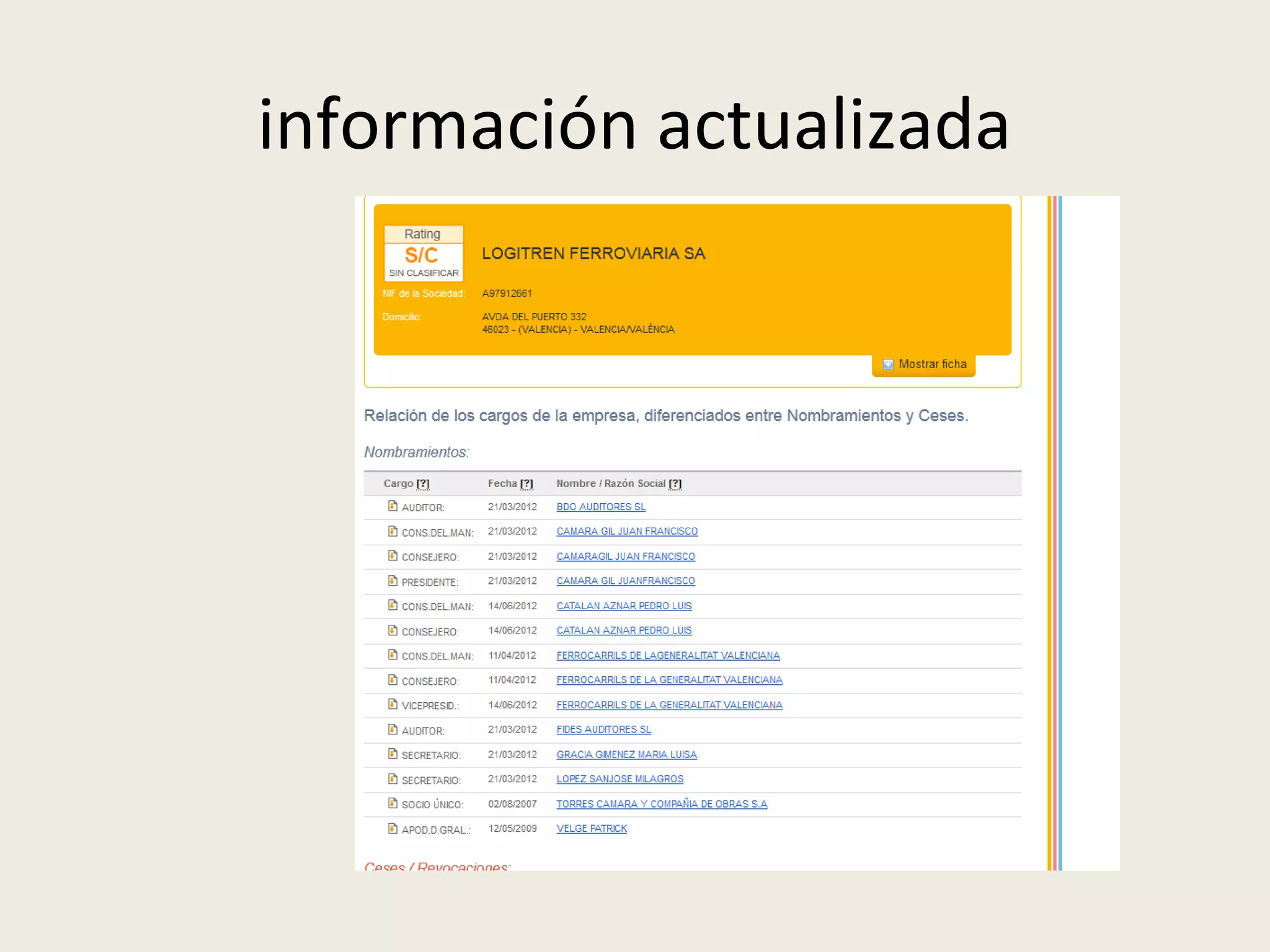Open CAMARA GIL JUAN FRANCISCO link in CONS.DEL.MAN row
The image size is (1270, 952).
(x=627, y=532)
